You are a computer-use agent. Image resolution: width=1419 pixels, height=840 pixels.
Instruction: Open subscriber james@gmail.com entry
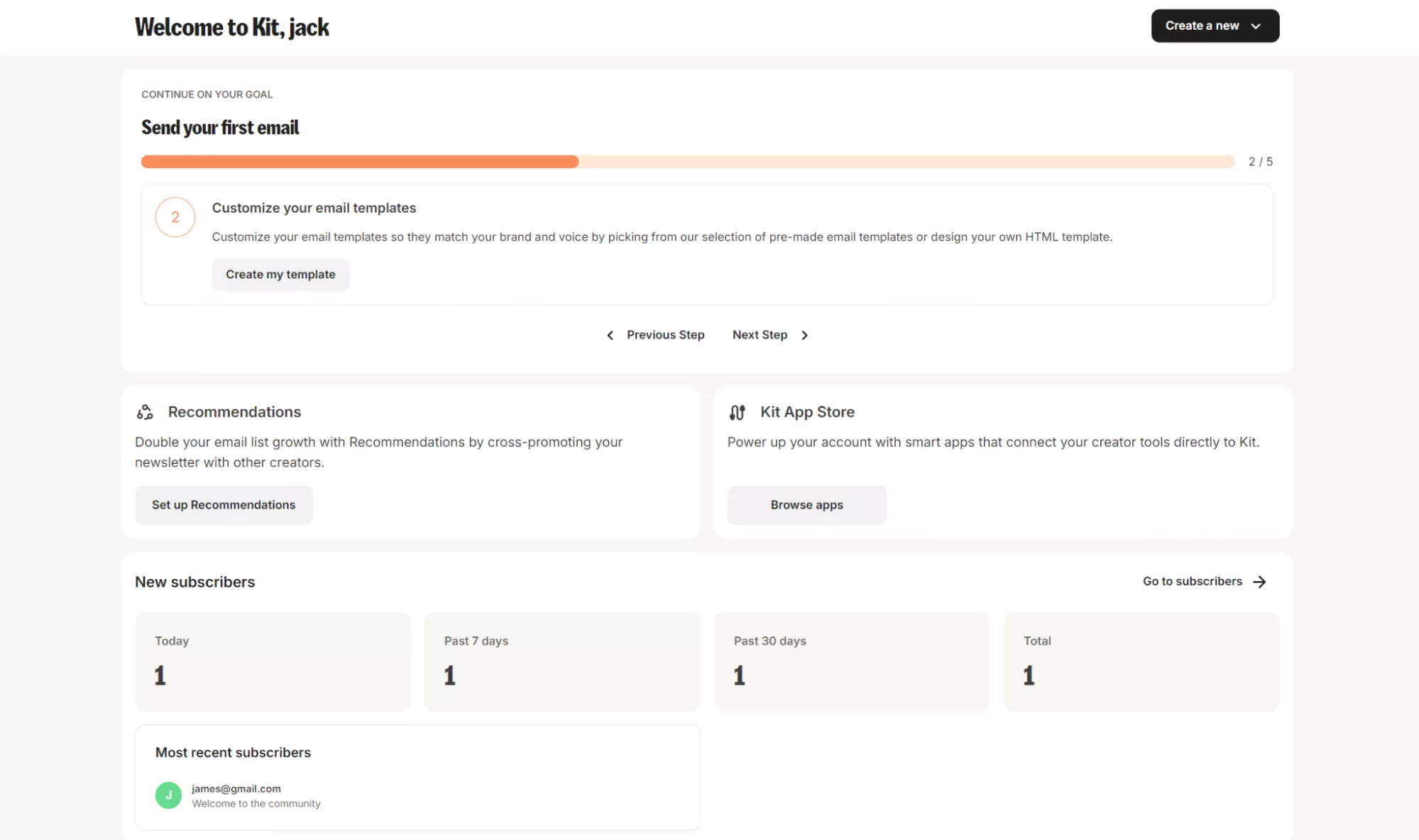click(x=236, y=789)
